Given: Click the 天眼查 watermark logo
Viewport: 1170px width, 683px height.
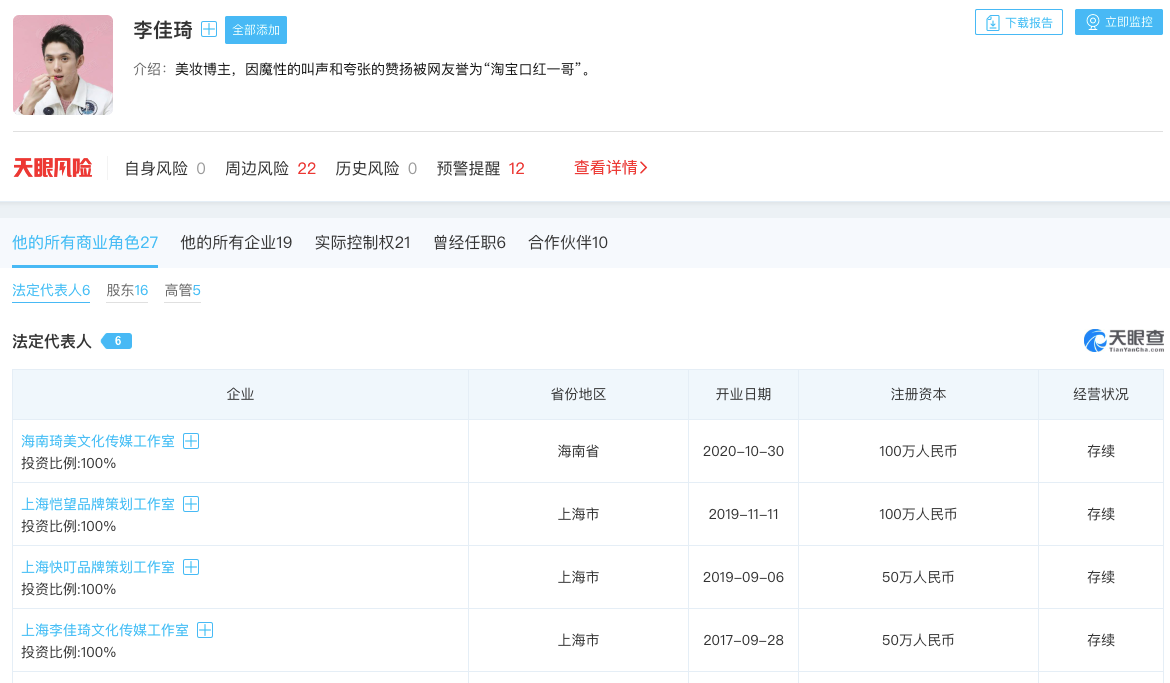Looking at the screenshot, I should pos(1124,341).
